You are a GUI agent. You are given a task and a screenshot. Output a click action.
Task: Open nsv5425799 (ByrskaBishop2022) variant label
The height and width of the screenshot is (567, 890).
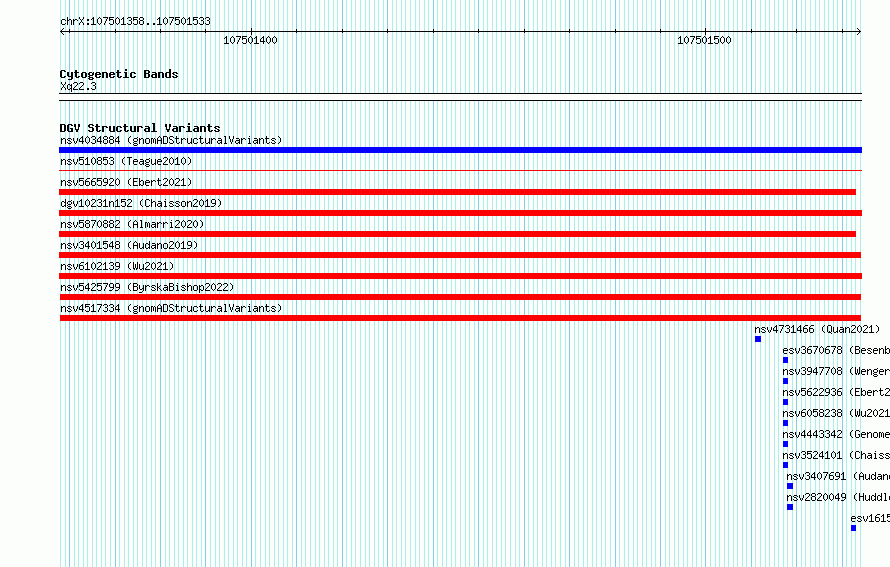coord(147,287)
